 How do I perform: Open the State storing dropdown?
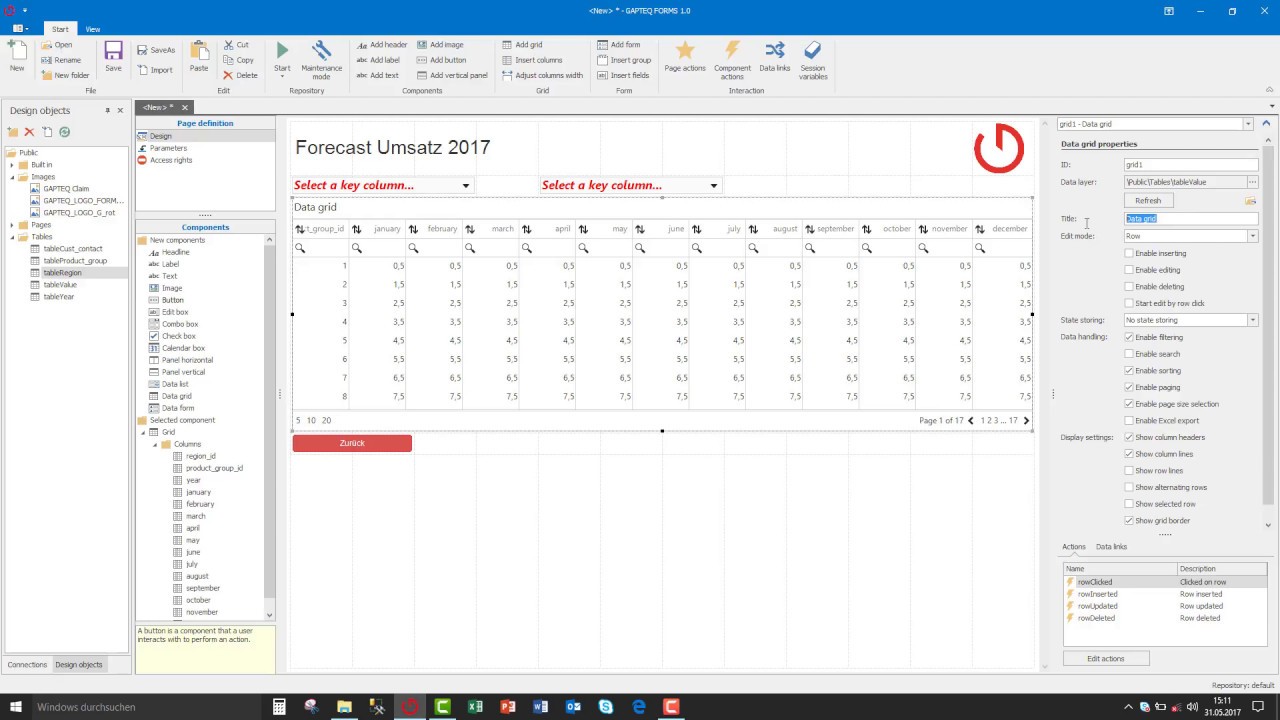(1252, 320)
